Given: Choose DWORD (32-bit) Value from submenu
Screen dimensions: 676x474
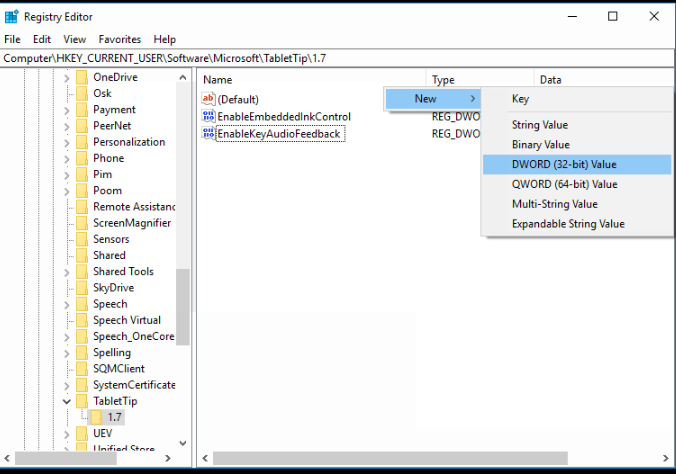Looking at the screenshot, I should tap(577, 164).
